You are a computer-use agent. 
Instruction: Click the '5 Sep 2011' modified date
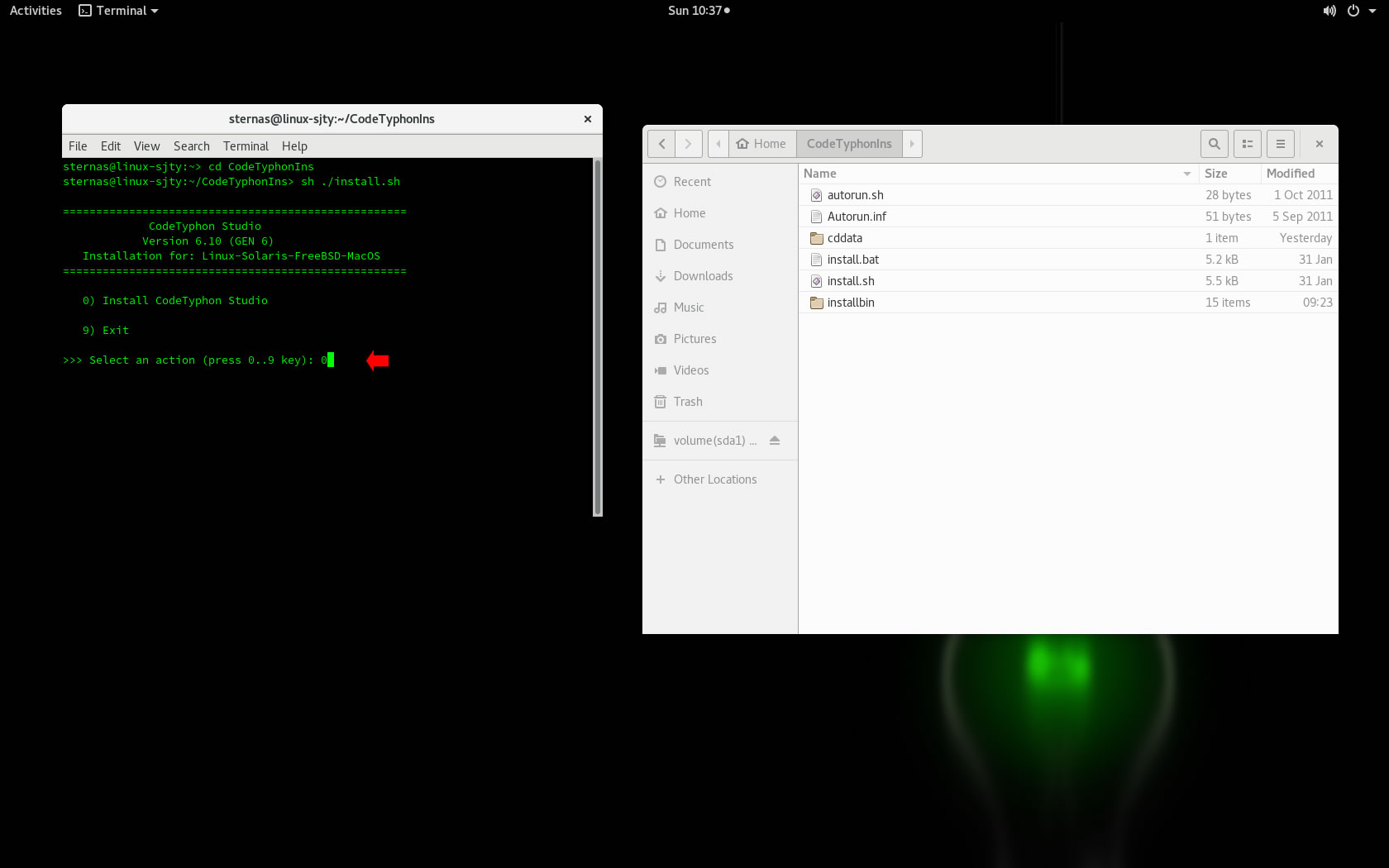pyautogui.click(x=1302, y=217)
